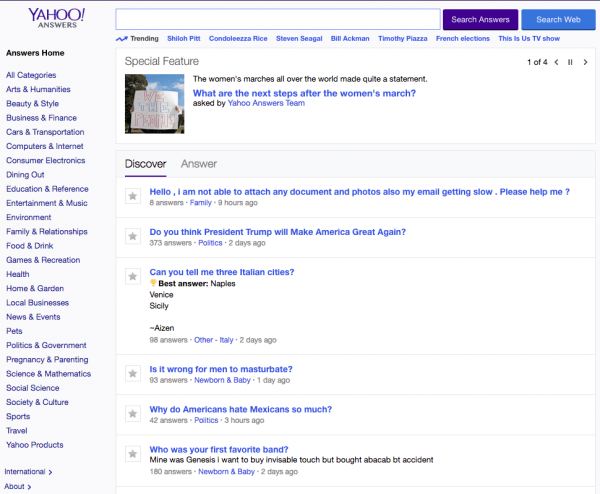Open trending topic Shiloh Pitt
Screen dimensions: 600x494
point(184,39)
